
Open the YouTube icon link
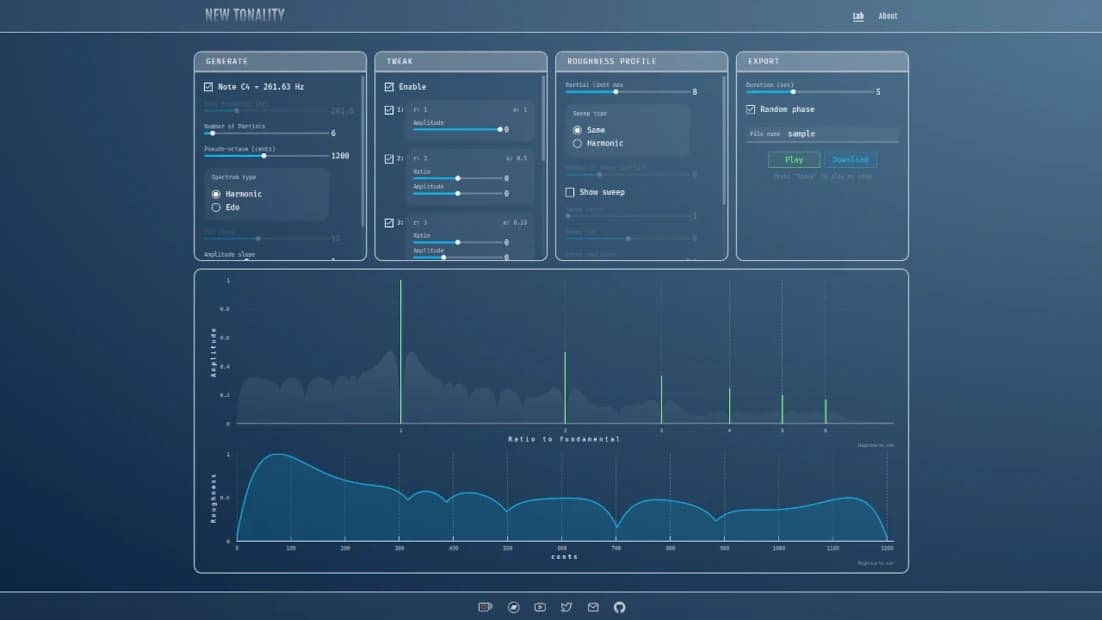coord(540,607)
